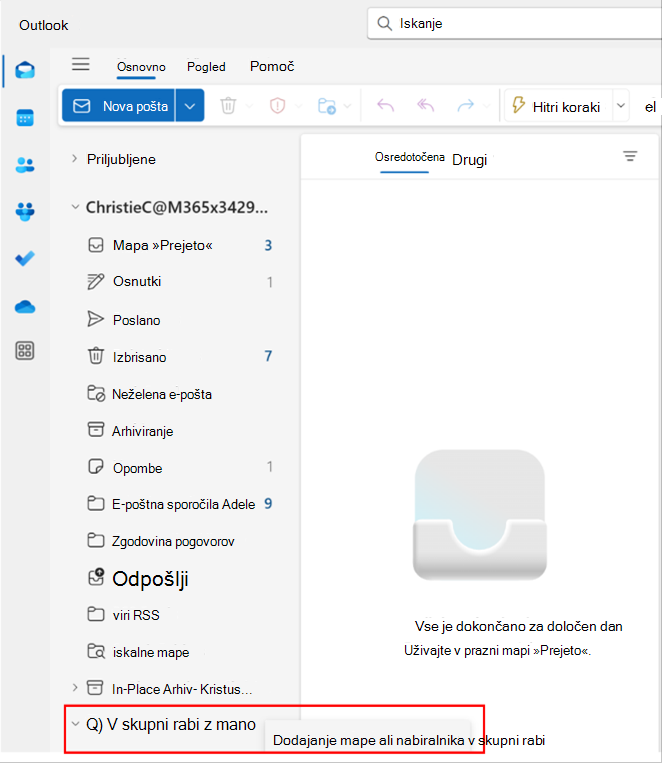Select the Drugi inbox tab
This screenshot has height=763, width=662.
coord(470,160)
